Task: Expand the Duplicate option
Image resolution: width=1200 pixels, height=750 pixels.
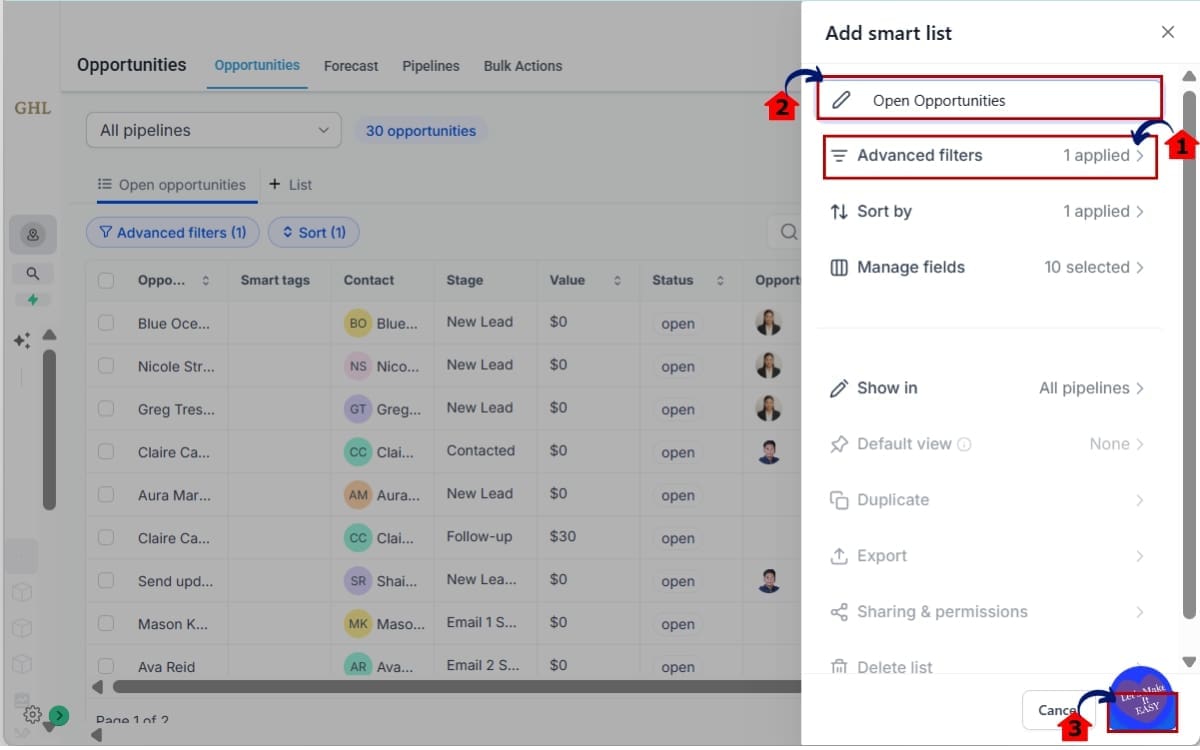Action: (988, 500)
